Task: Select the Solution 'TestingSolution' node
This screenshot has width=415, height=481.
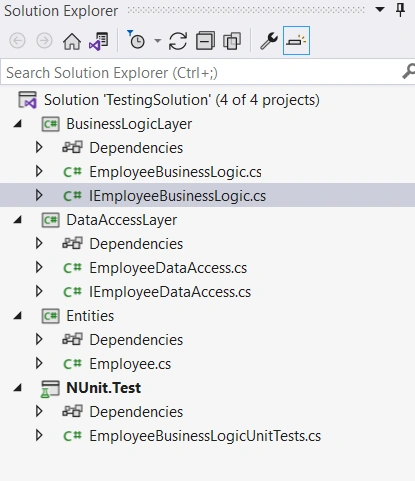Action: click(182, 100)
